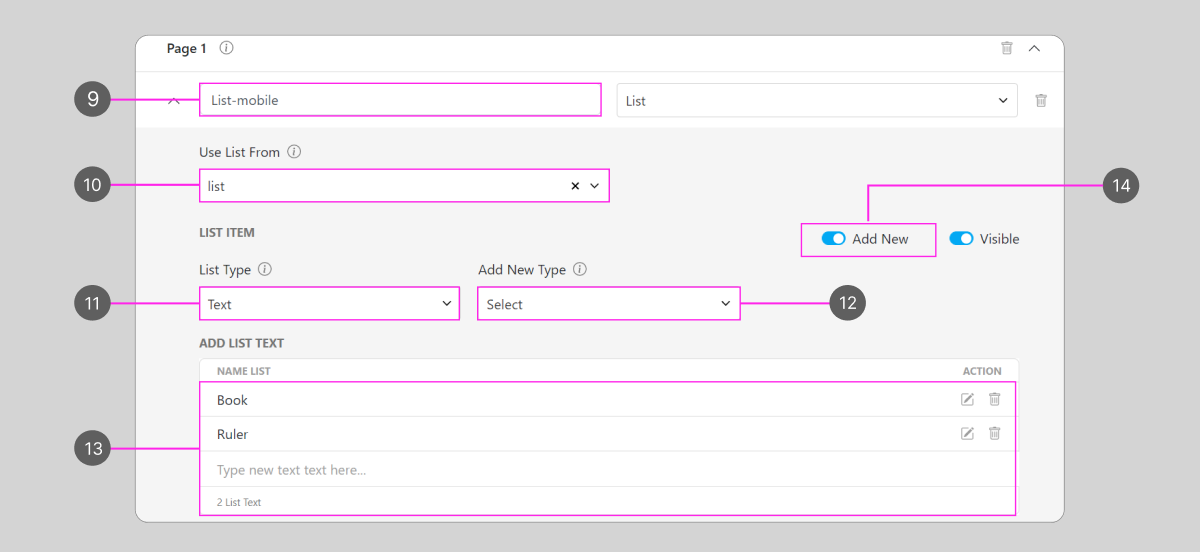This screenshot has height=552, width=1200.
Task: Click the Page 1 trash delete icon
Action: coord(1007,48)
